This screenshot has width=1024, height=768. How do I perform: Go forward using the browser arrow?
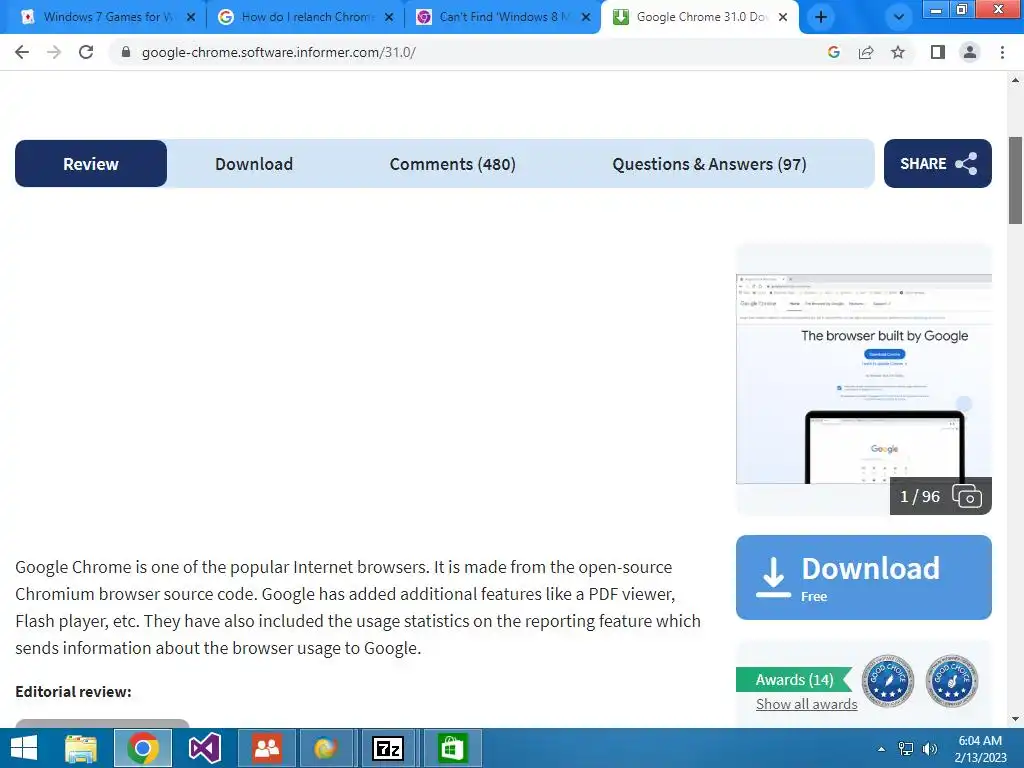54,52
